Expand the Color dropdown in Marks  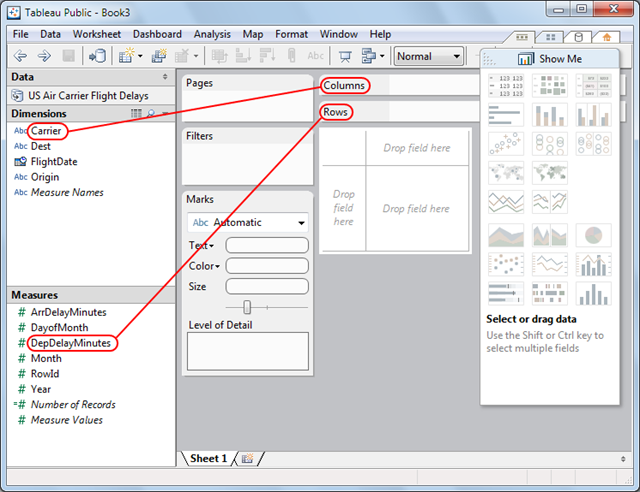coord(204,266)
